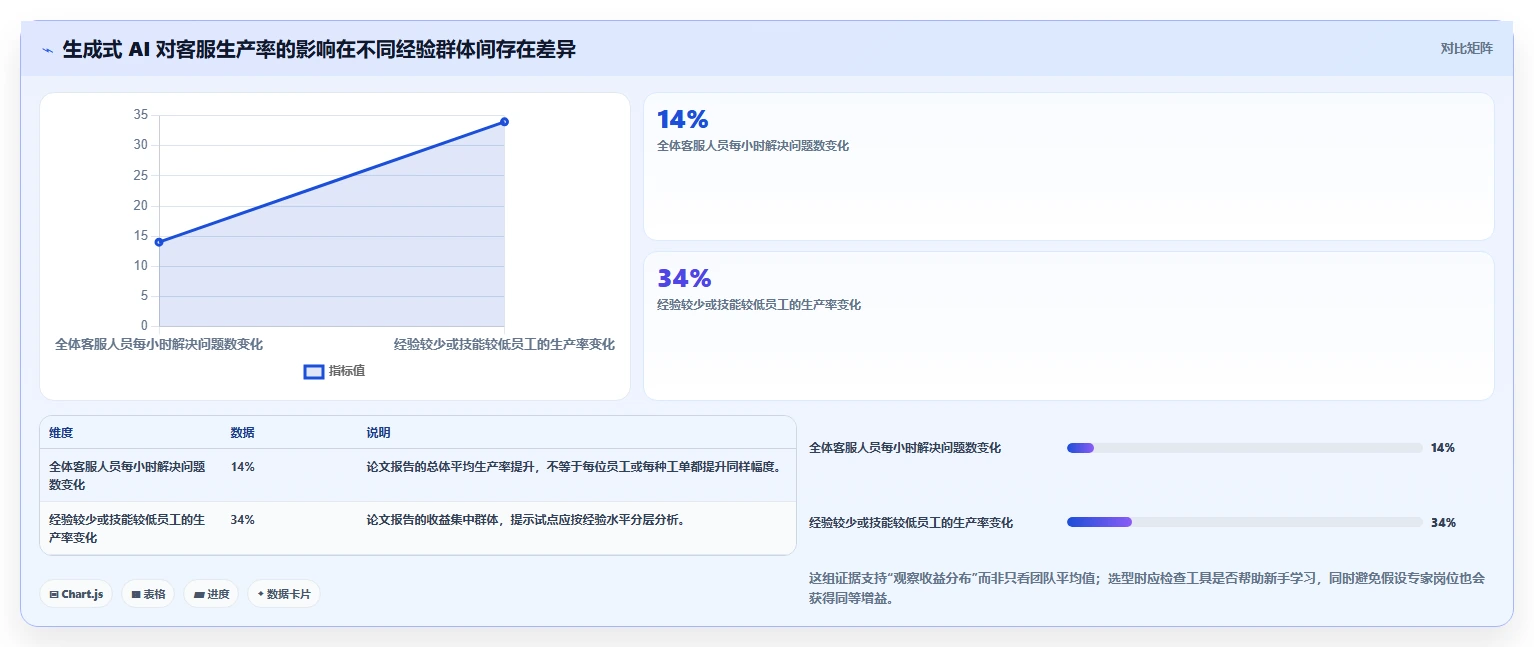
Task: Click the 表格 tag chip
Action: click(148, 594)
